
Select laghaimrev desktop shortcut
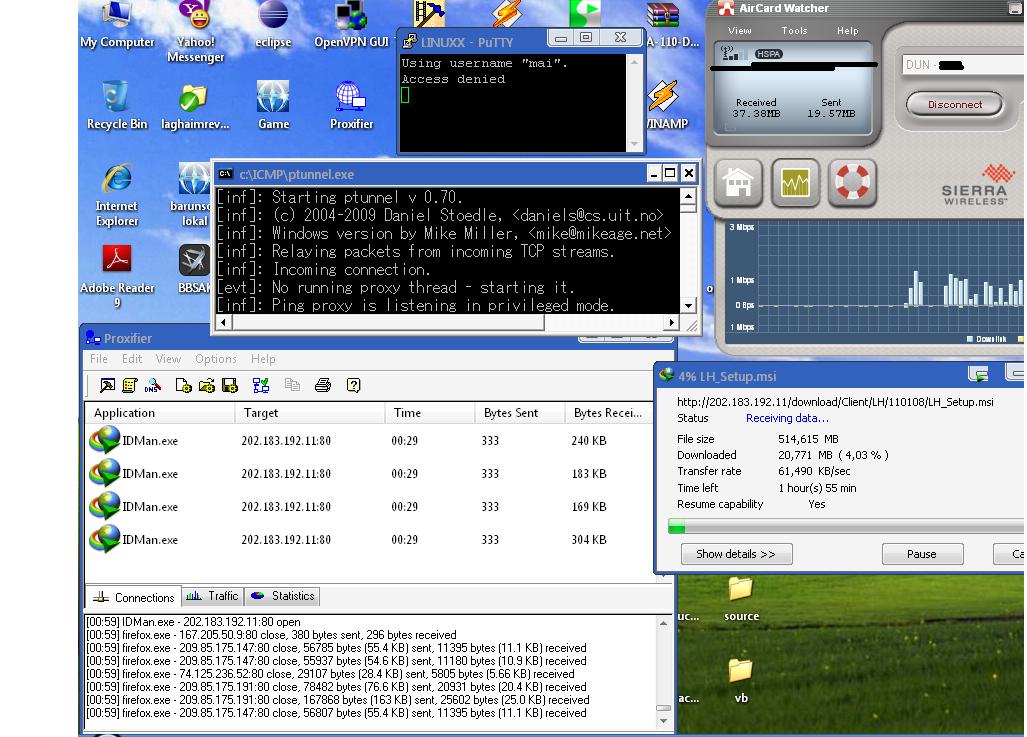[195, 105]
